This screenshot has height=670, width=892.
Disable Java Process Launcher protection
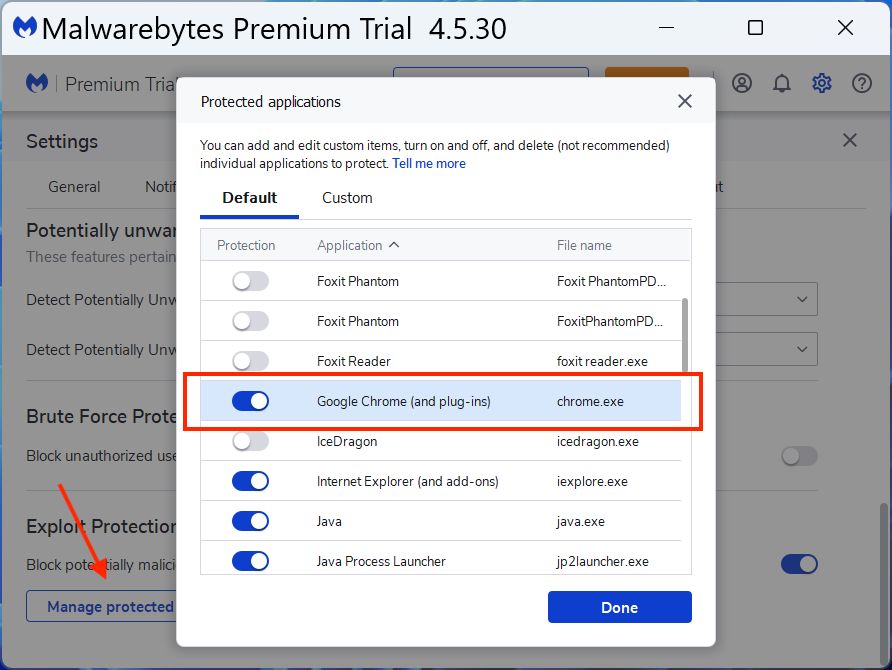click(x=249, y=560)
